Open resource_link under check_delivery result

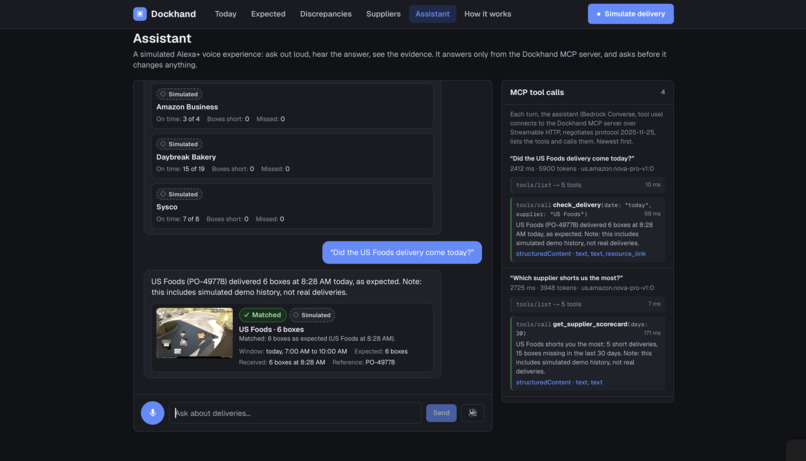[626, 253]
